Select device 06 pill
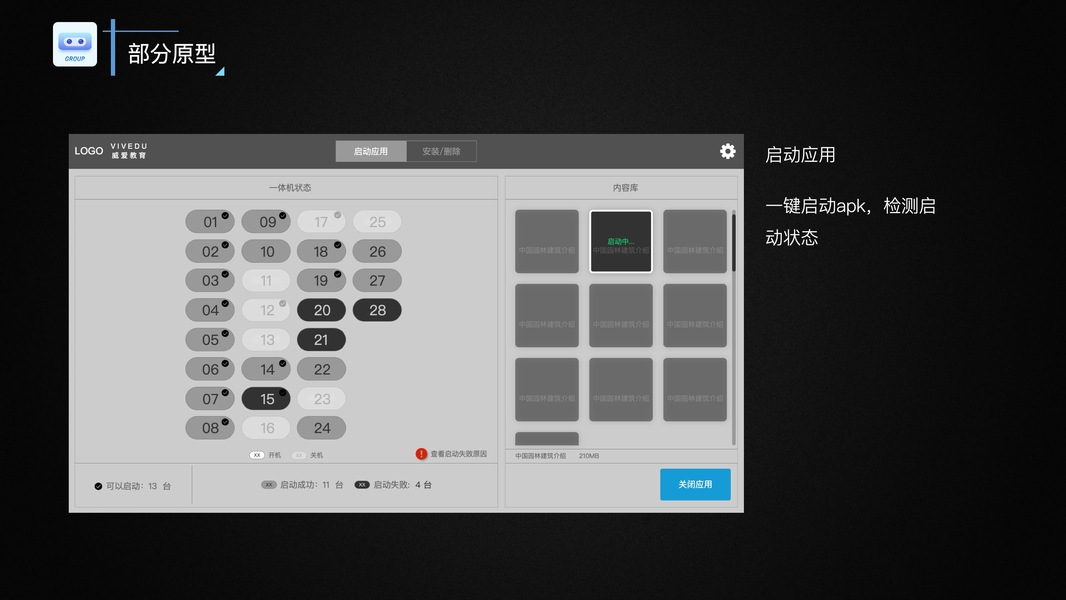This screenshot has width=1066, height=600. pyautogui.click(x=210, y=369)
